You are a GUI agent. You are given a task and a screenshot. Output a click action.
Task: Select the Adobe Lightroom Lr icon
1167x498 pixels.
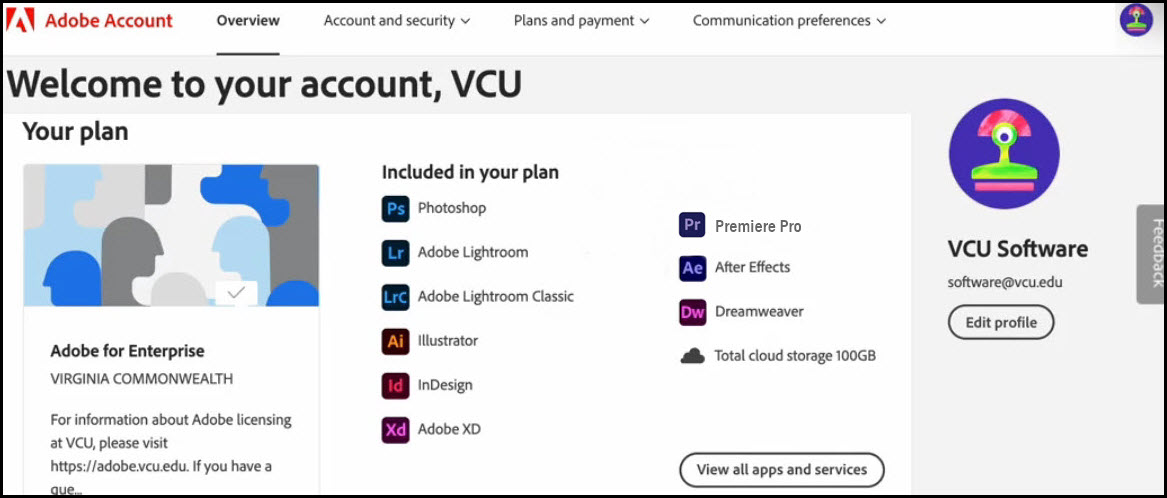click(x=395, y=253)
